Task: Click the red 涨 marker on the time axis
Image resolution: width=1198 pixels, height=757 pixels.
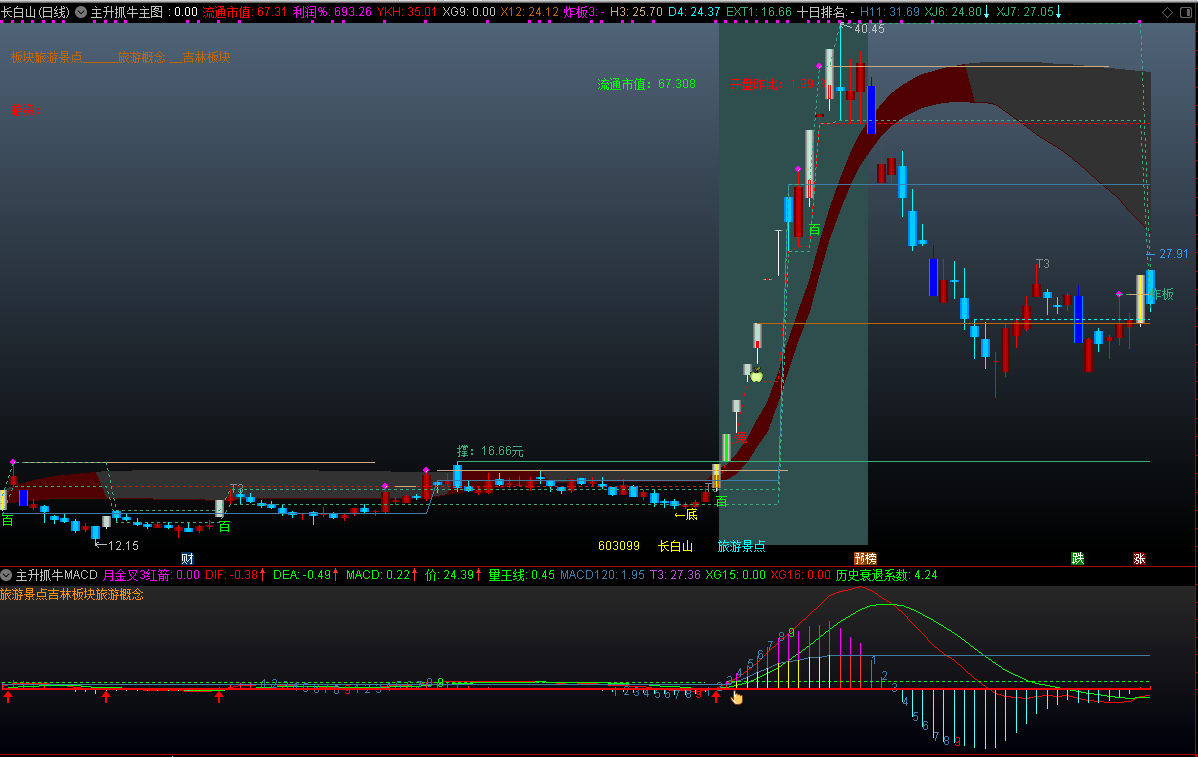Action: coord(1139,558)
